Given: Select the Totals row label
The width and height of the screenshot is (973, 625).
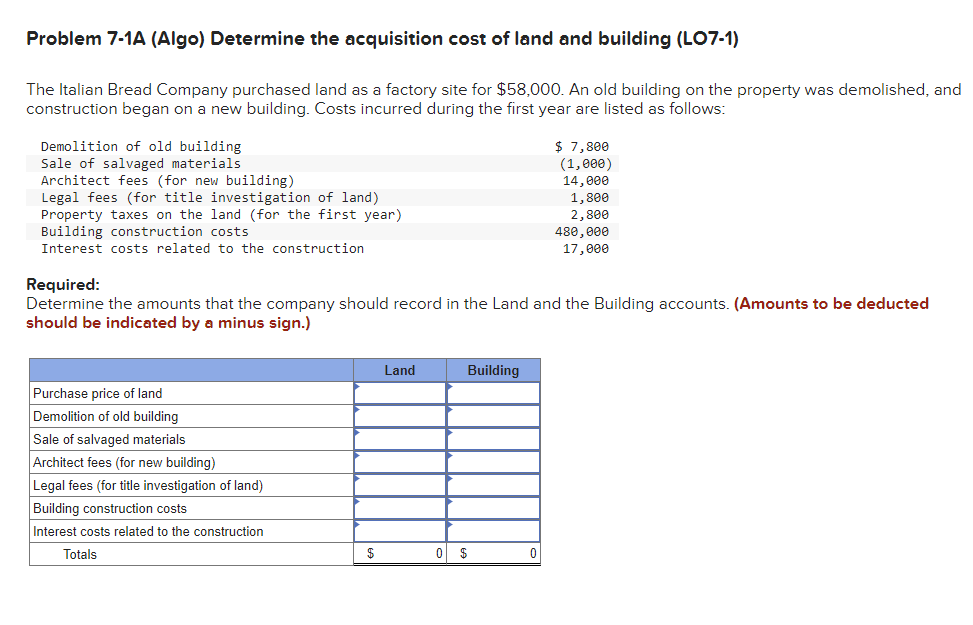Looking at the screenshot, I should (82, 553).
